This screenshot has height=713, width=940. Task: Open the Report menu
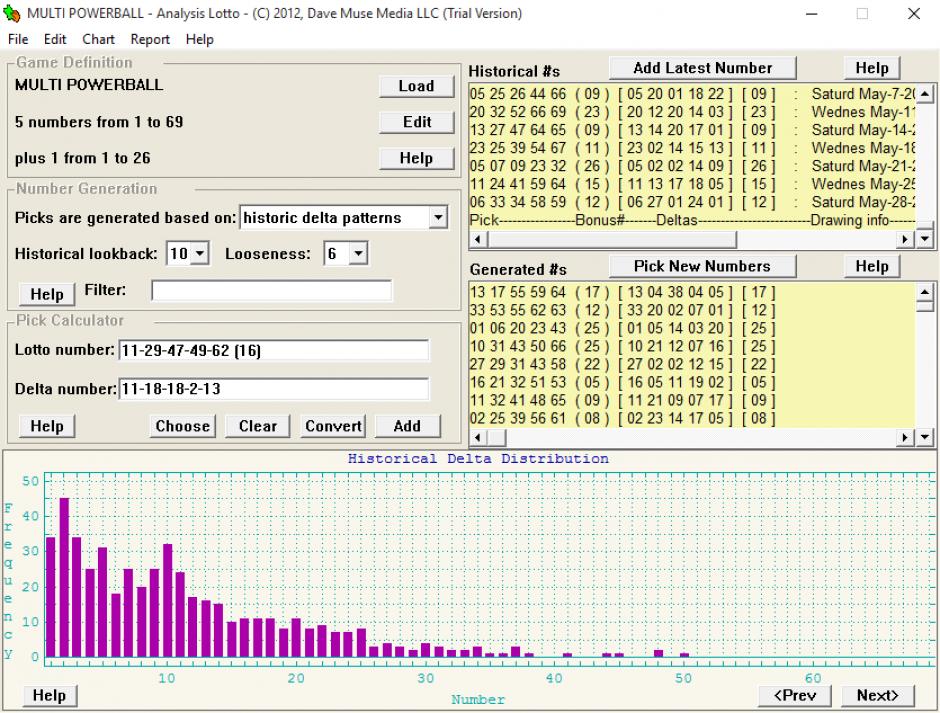coord(150,39)
